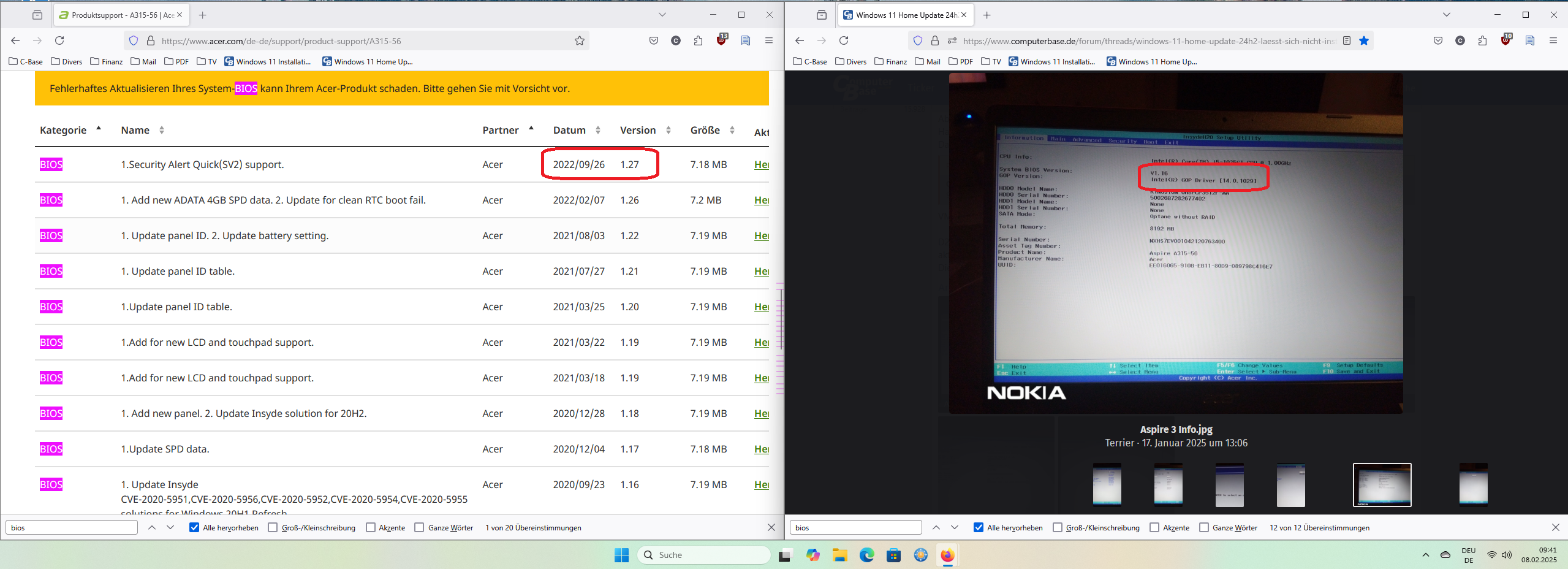The image size is (1568, 569).
Task: Enable Ganze Wörter in the ComputerBase find bar
Action: (x=1203, y=527)
